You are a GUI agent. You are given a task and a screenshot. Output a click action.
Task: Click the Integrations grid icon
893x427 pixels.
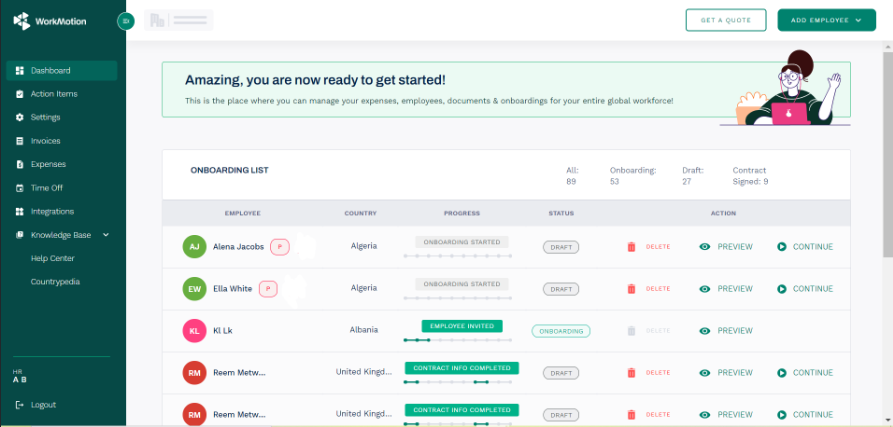tap(20, 212)
